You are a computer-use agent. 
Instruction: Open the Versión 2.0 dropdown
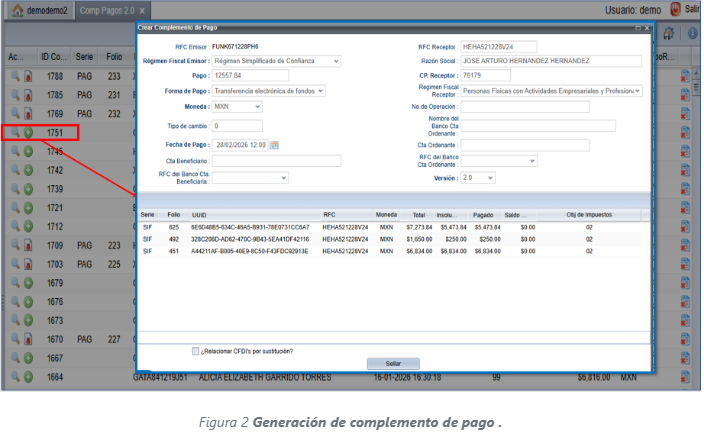click(x=490, y=176)
